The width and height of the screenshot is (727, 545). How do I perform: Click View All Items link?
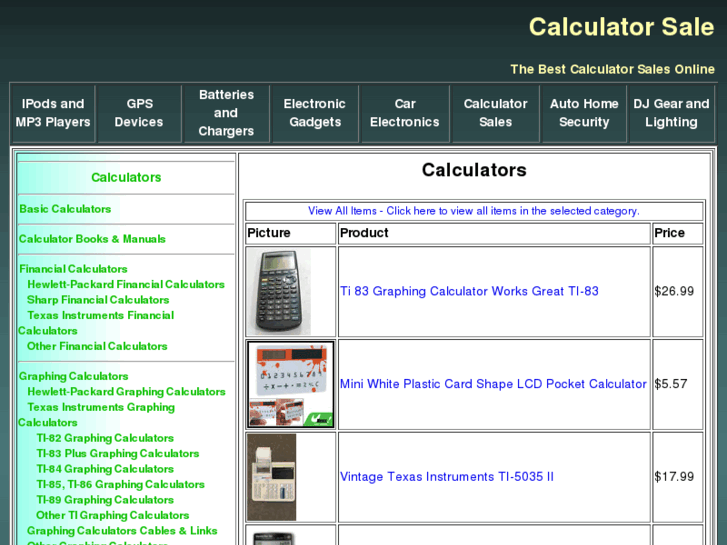473,211
